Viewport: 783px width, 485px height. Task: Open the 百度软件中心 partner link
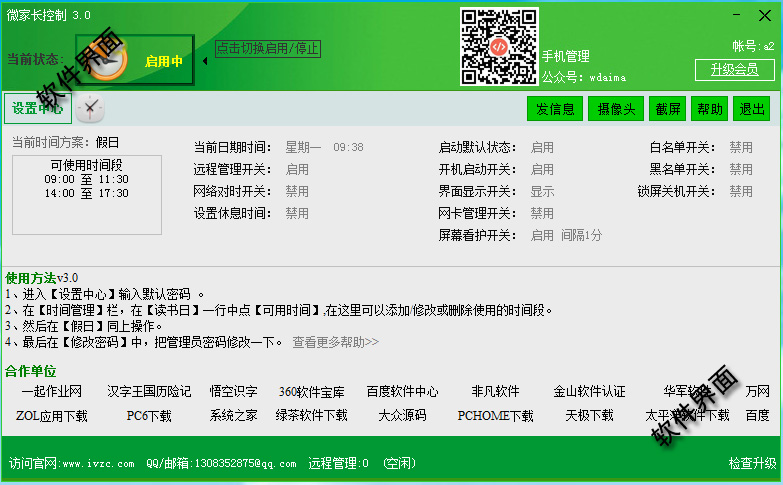(402, 391)
